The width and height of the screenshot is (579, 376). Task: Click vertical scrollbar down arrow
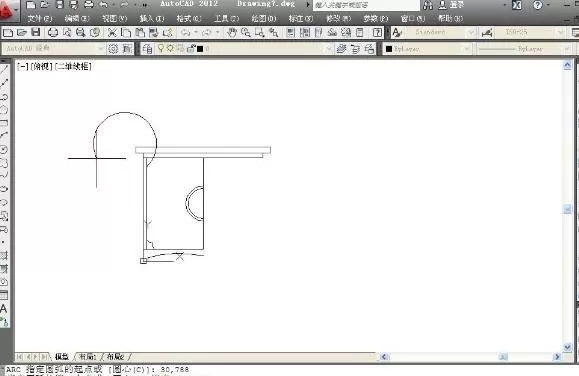coord(567,347)
